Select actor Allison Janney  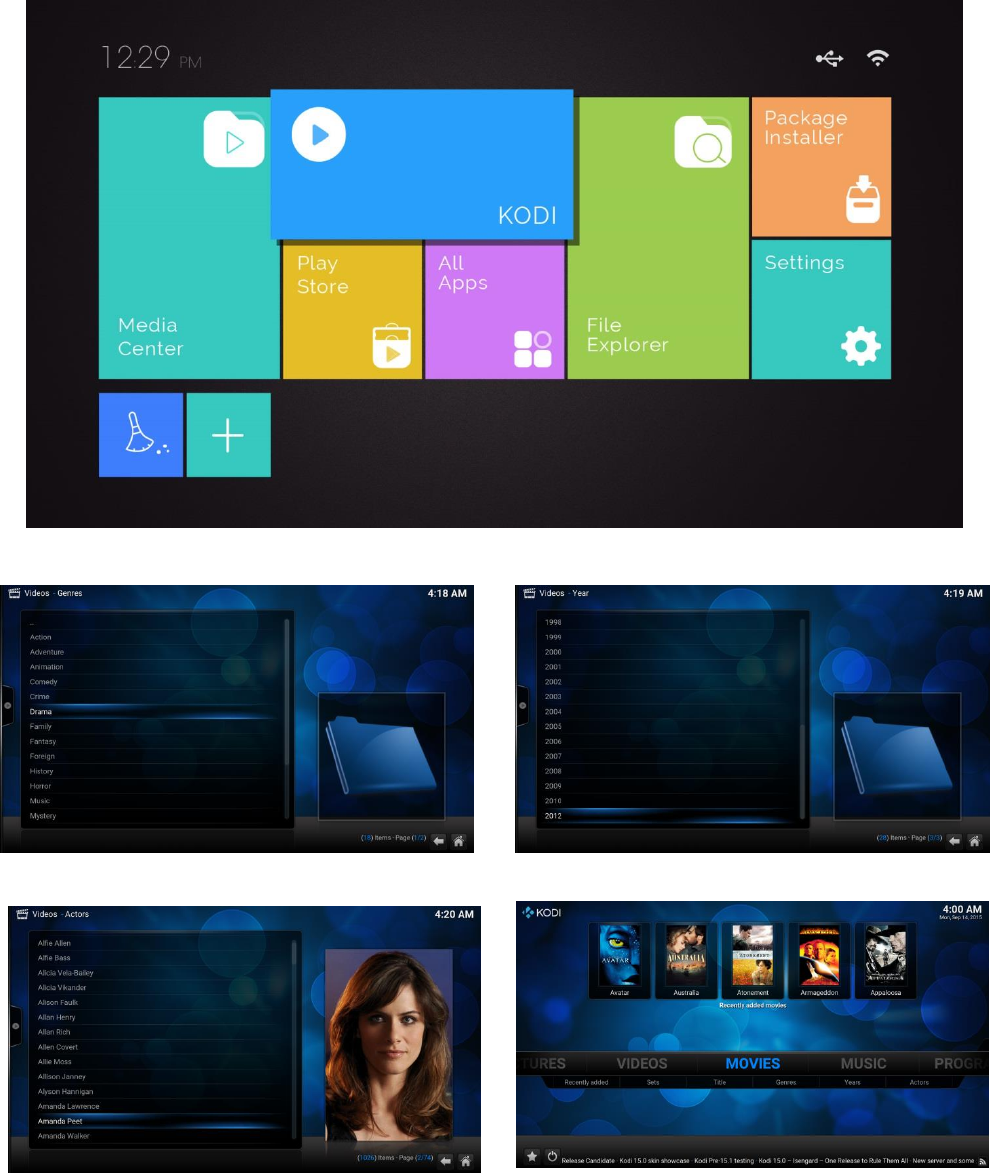(161, 1076)
